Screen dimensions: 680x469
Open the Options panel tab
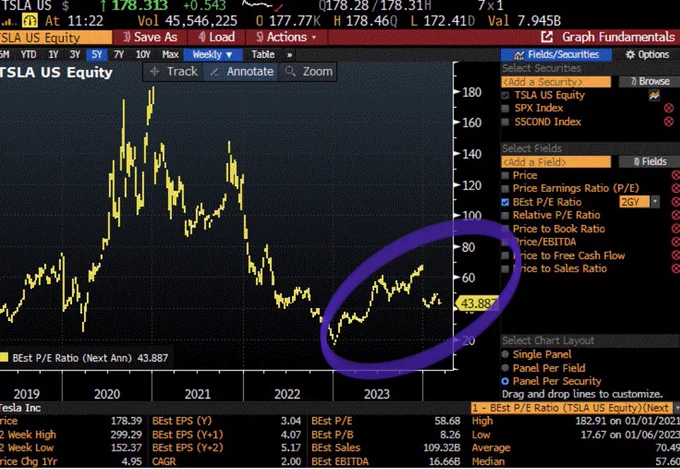pyautogui.click(x=647, y=55)
